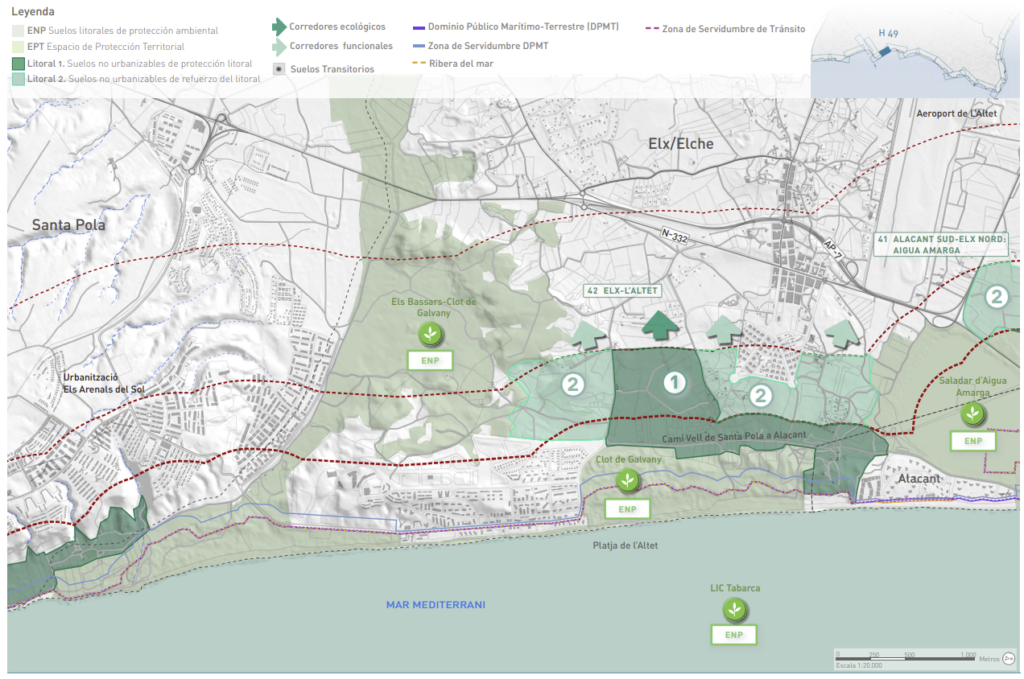Click the dark green ecological corridor arrow on map
Image resolution: width=1024 pixels, height=679 pixels.
coord(659,326)
